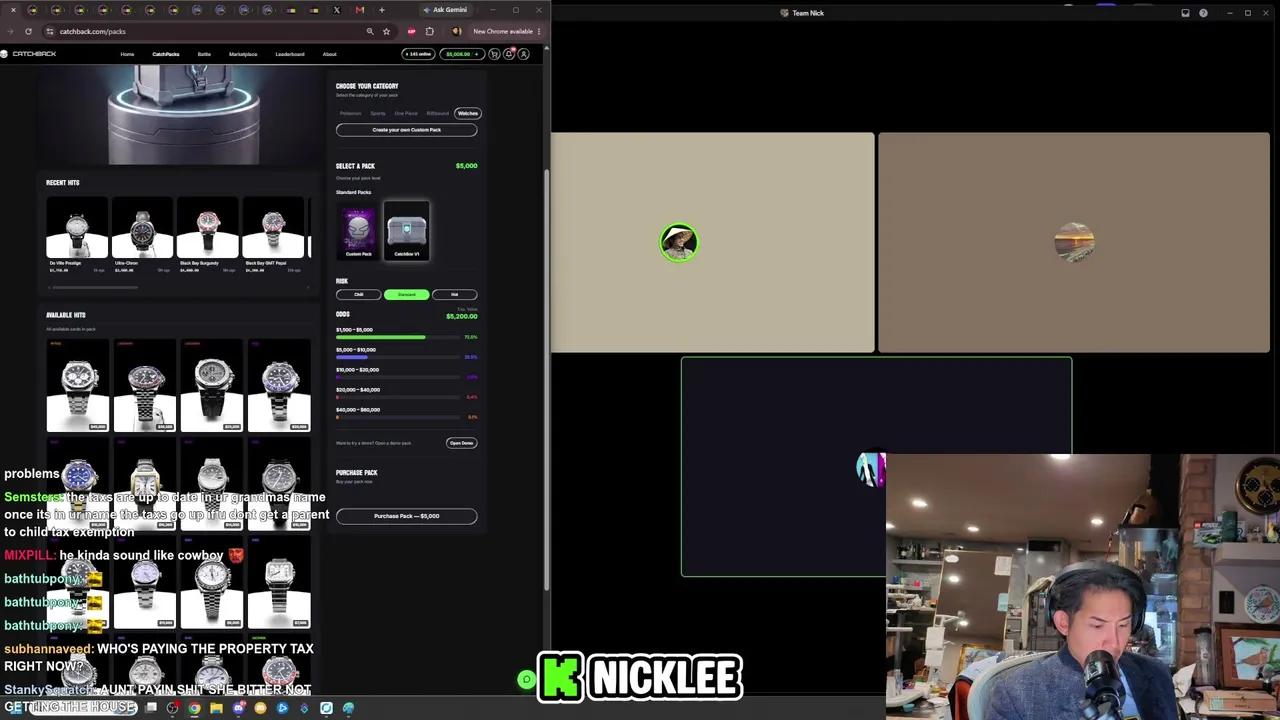Open the Chrome extensions puzzle icon
This screenshot has width=1280, height=720.
(x=430, y=31)
